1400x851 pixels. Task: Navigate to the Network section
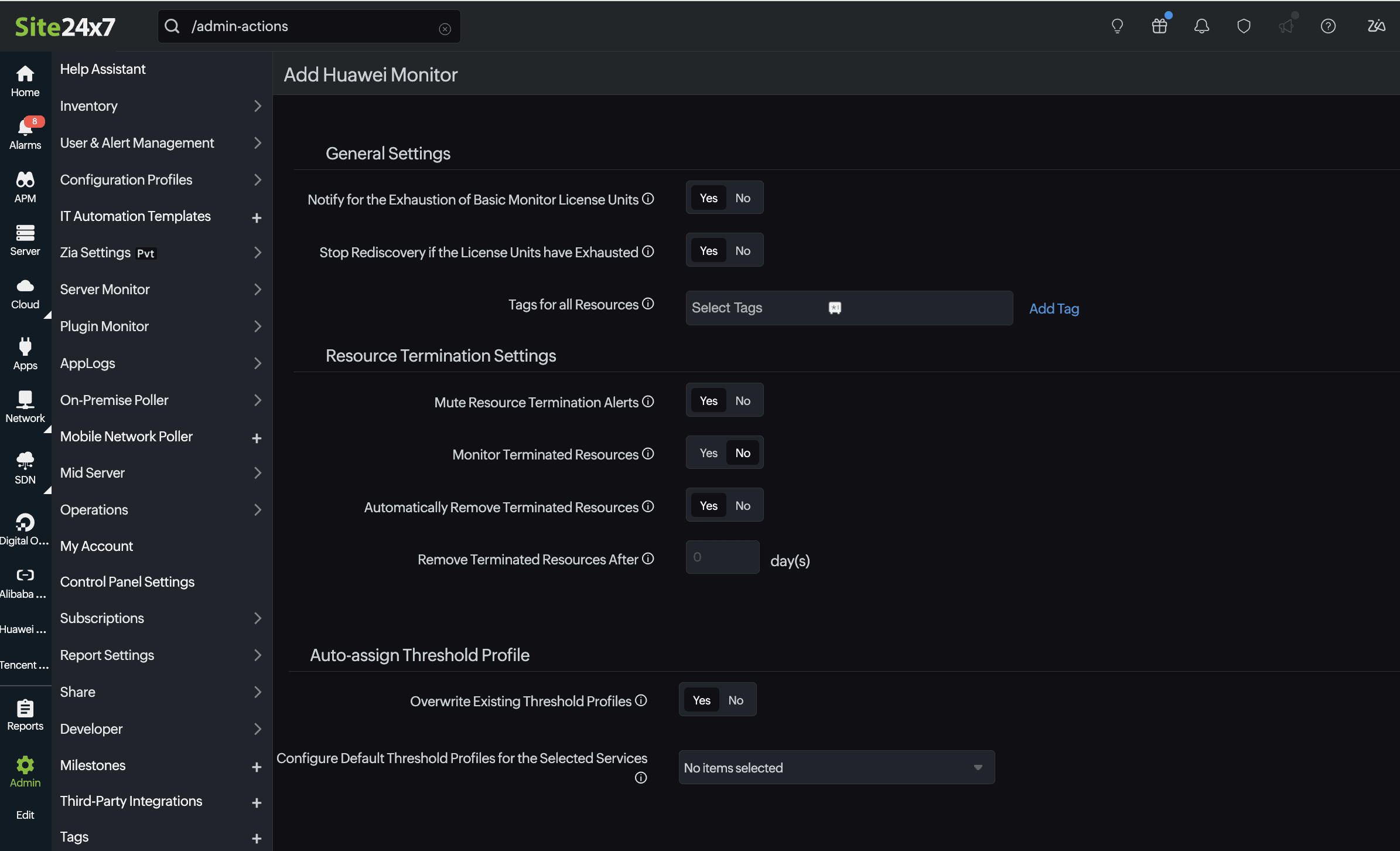25,406
